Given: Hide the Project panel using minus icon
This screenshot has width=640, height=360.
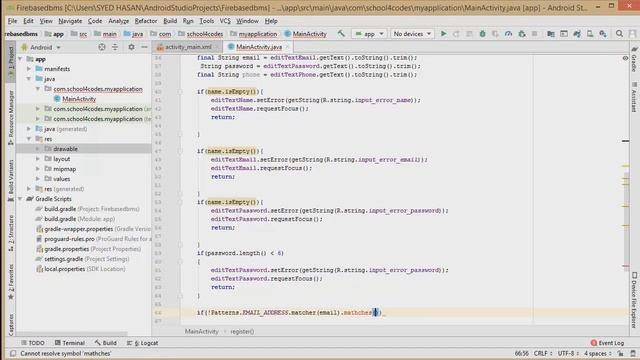Looking at the screenshot, I should 144,47.
